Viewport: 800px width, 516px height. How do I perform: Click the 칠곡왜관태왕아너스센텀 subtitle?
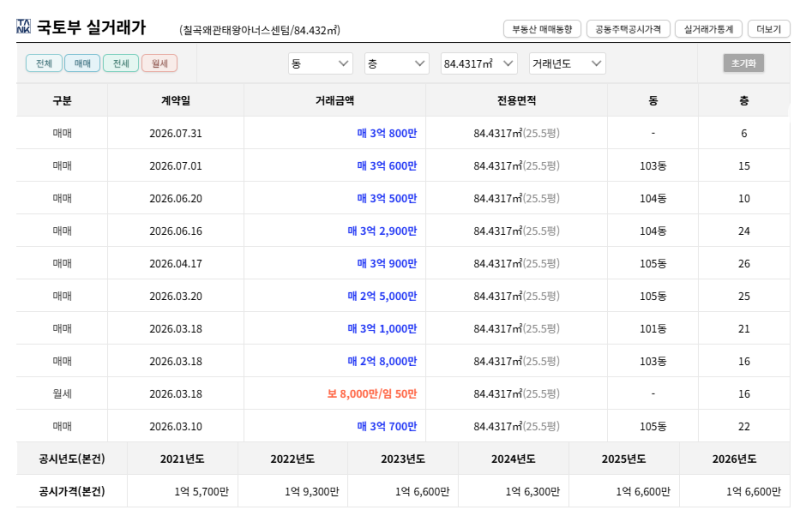(260, 30)
